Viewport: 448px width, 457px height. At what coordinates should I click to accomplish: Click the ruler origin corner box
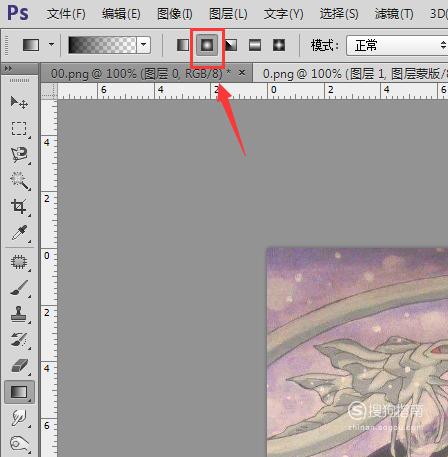(49, 91)
